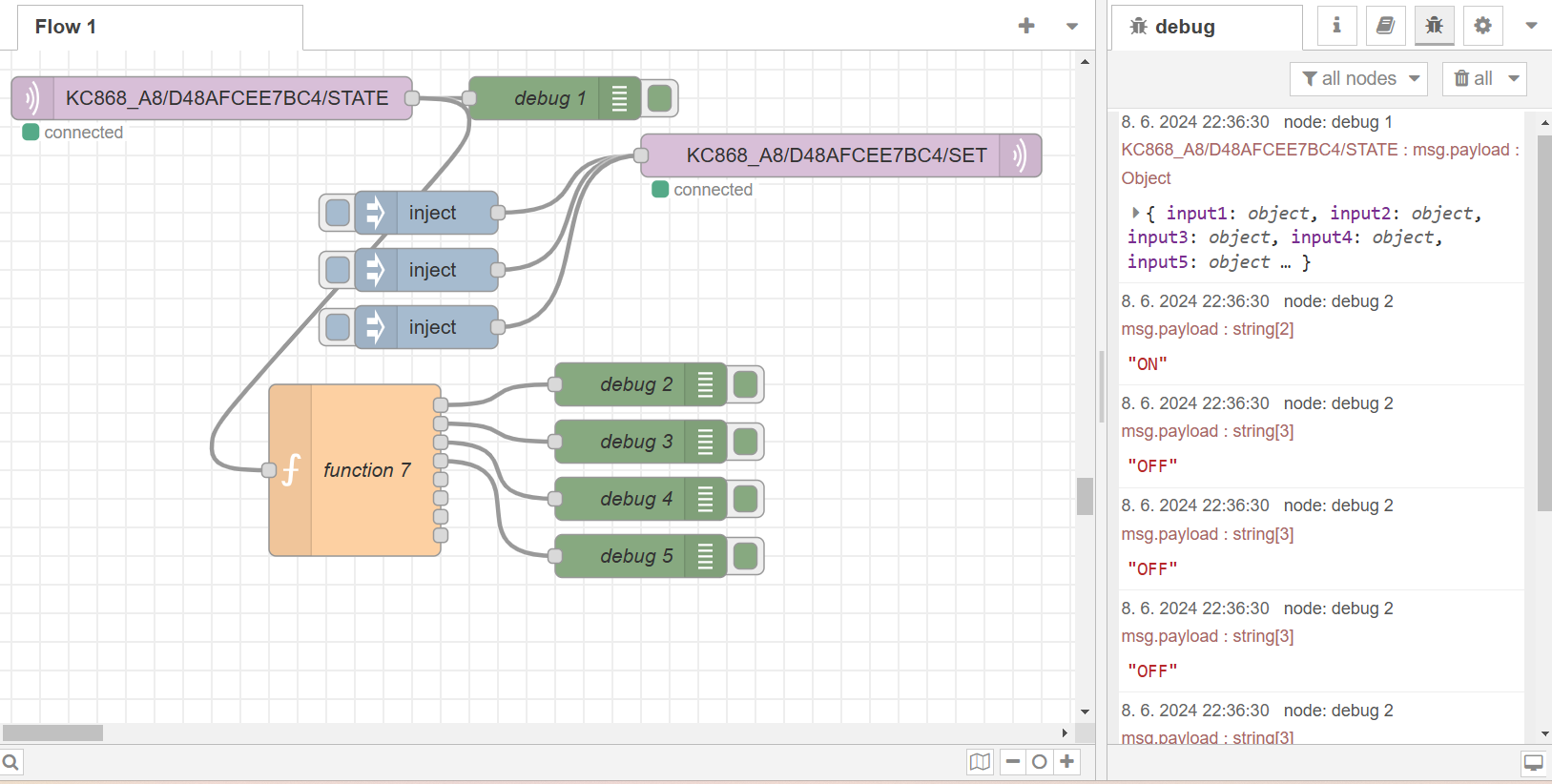
Task: Expand the debug 1 payload object
Action: point(1135,213)
